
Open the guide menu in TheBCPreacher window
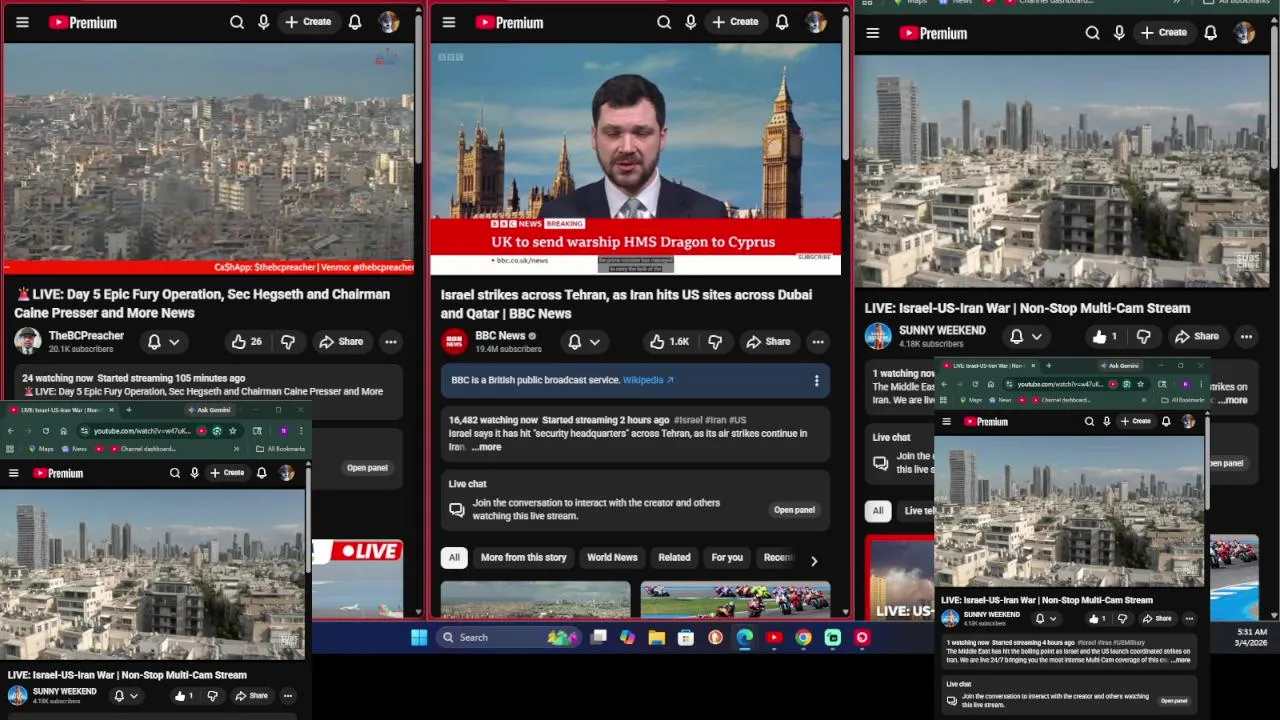pyautogui.click(x=22, y=22)
